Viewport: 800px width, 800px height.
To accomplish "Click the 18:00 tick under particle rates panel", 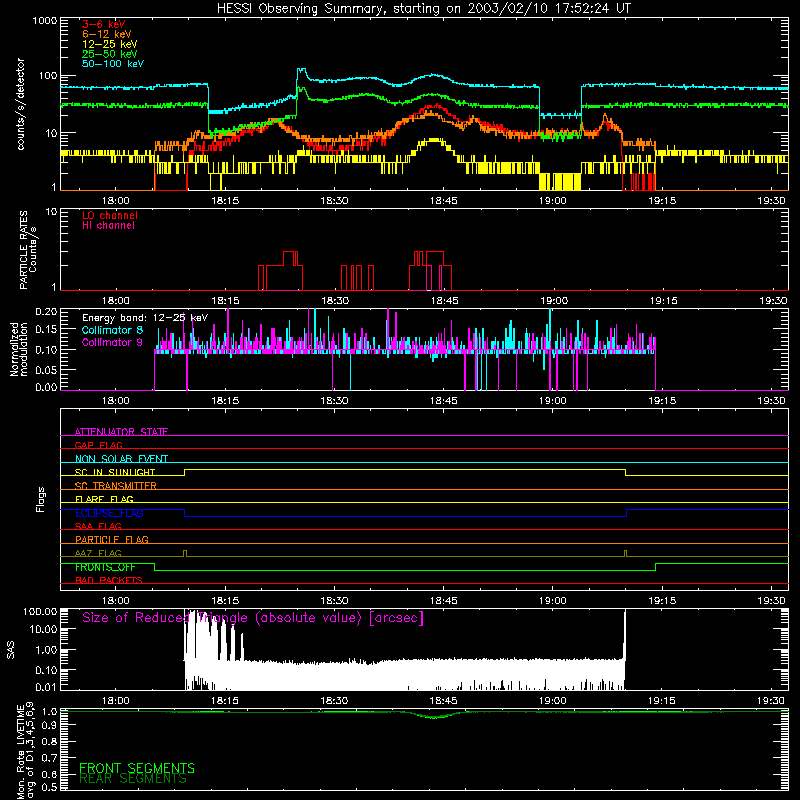I will pos(115,301).
